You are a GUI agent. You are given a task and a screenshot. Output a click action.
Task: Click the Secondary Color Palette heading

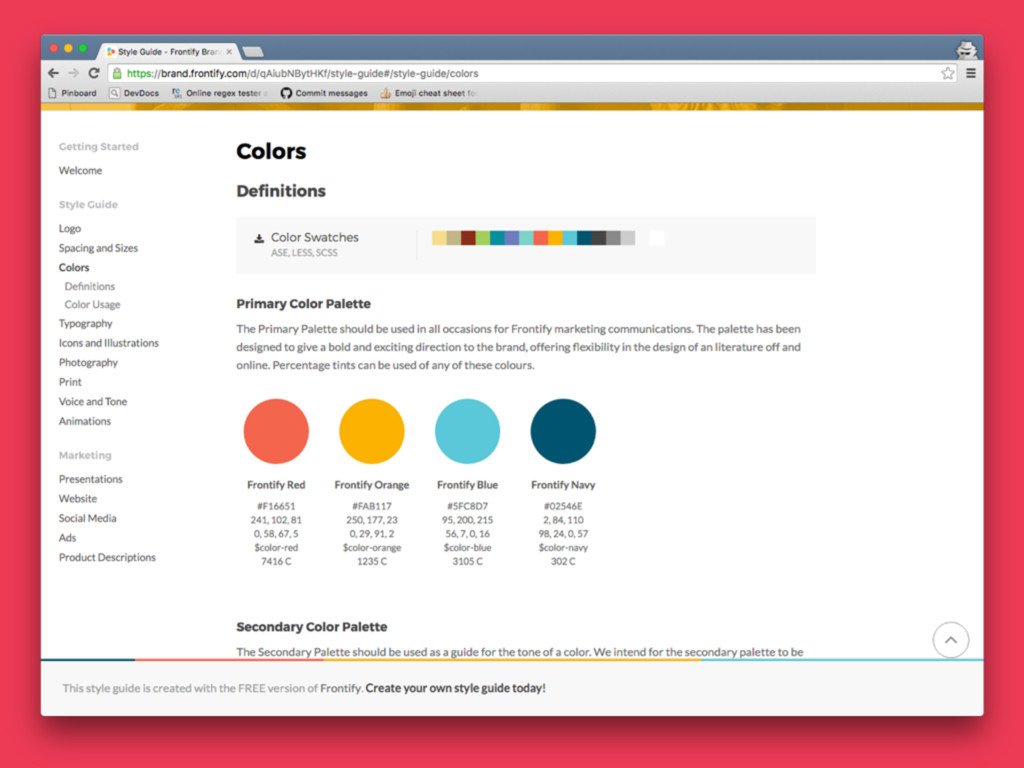[312, 627]
